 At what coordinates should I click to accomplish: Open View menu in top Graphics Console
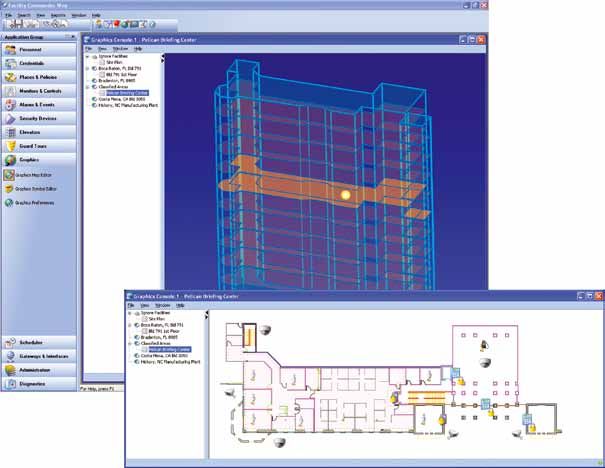point(103,48)
